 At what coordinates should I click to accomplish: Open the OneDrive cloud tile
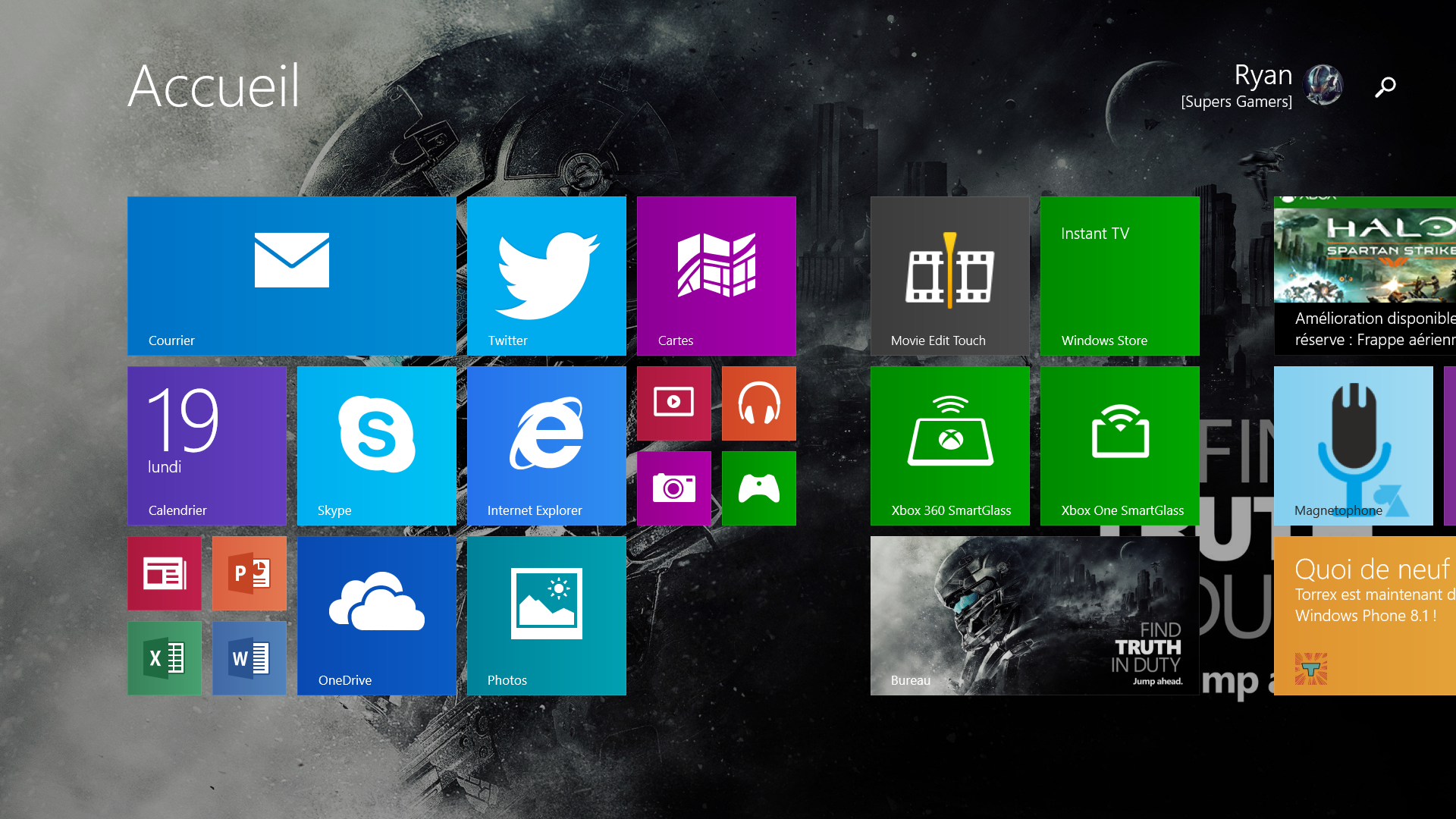377,616
